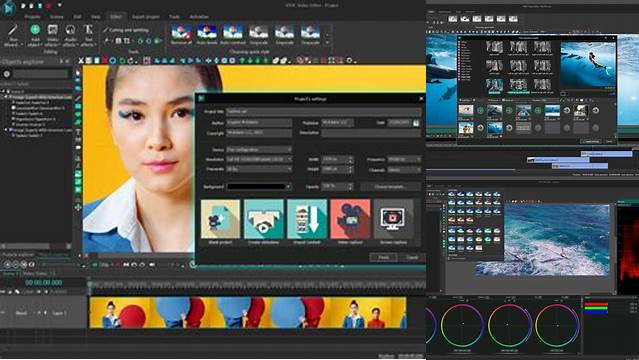Screen dimensions: 639x360
Task: Click the ocean aerial preview in lower-right window
Action: pyautogui.click(x=556, y=240)
